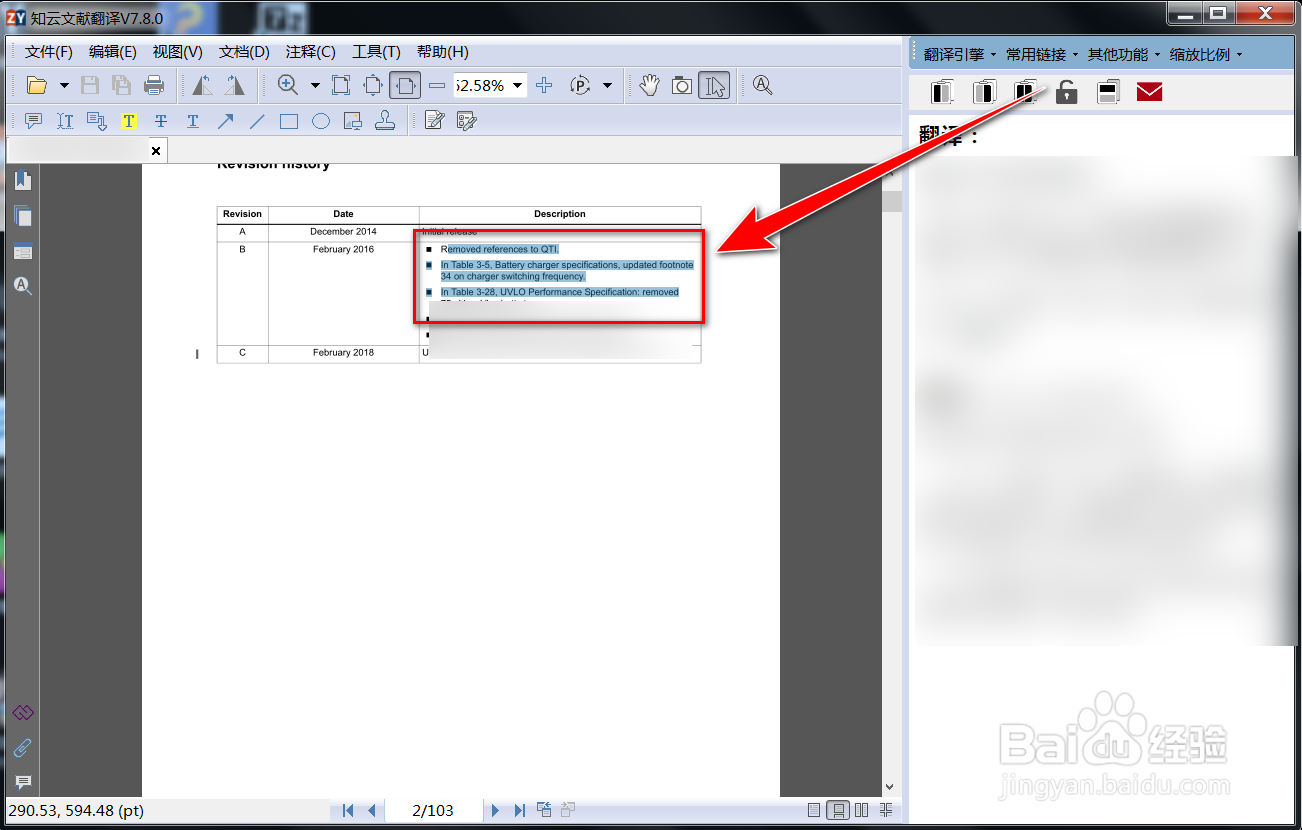Switch to continuous page layout
Screen dimensions: 1302x830
(840, 810)
